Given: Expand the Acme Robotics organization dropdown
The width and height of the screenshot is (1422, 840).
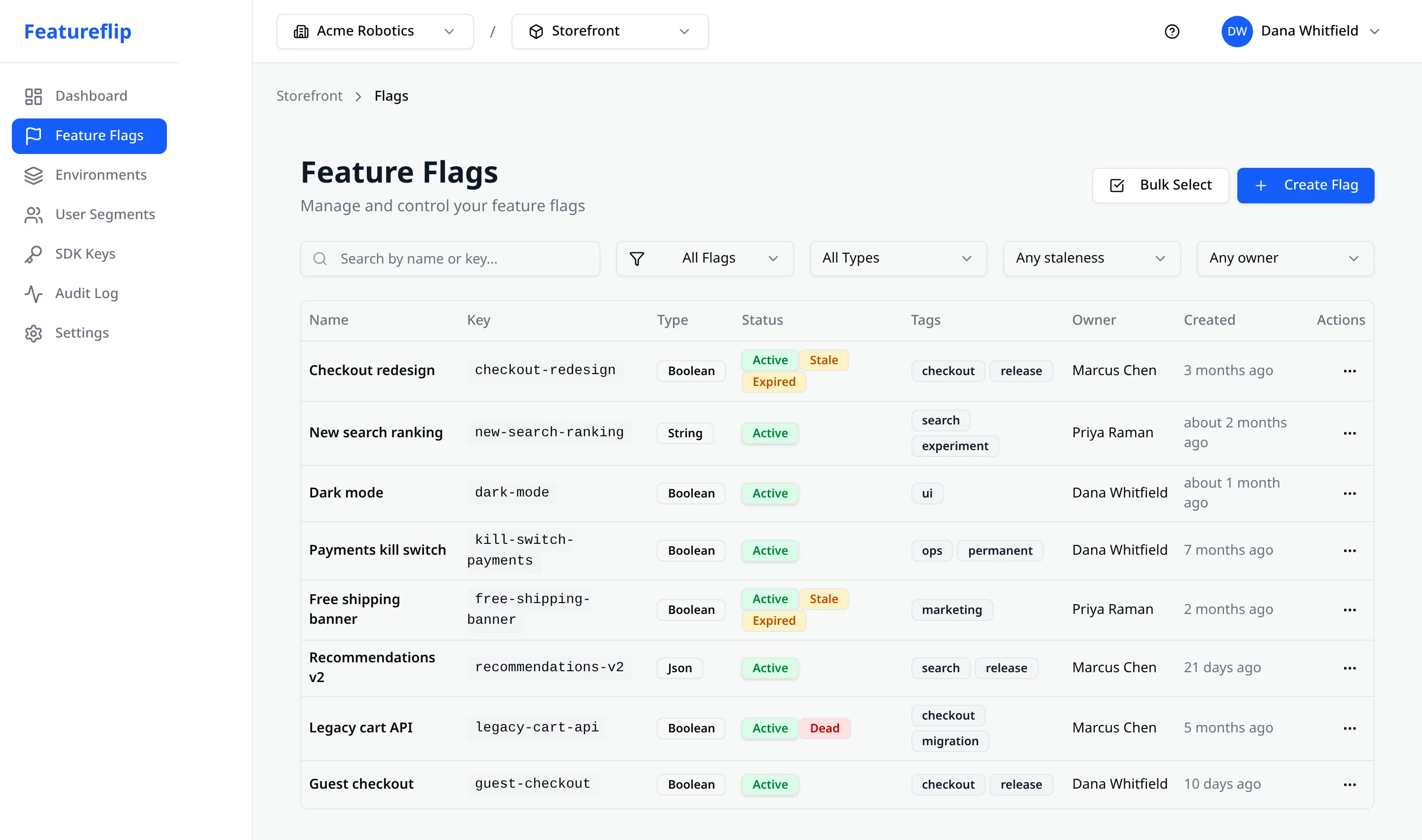Looking at the screenshot, I should (375, 32).
